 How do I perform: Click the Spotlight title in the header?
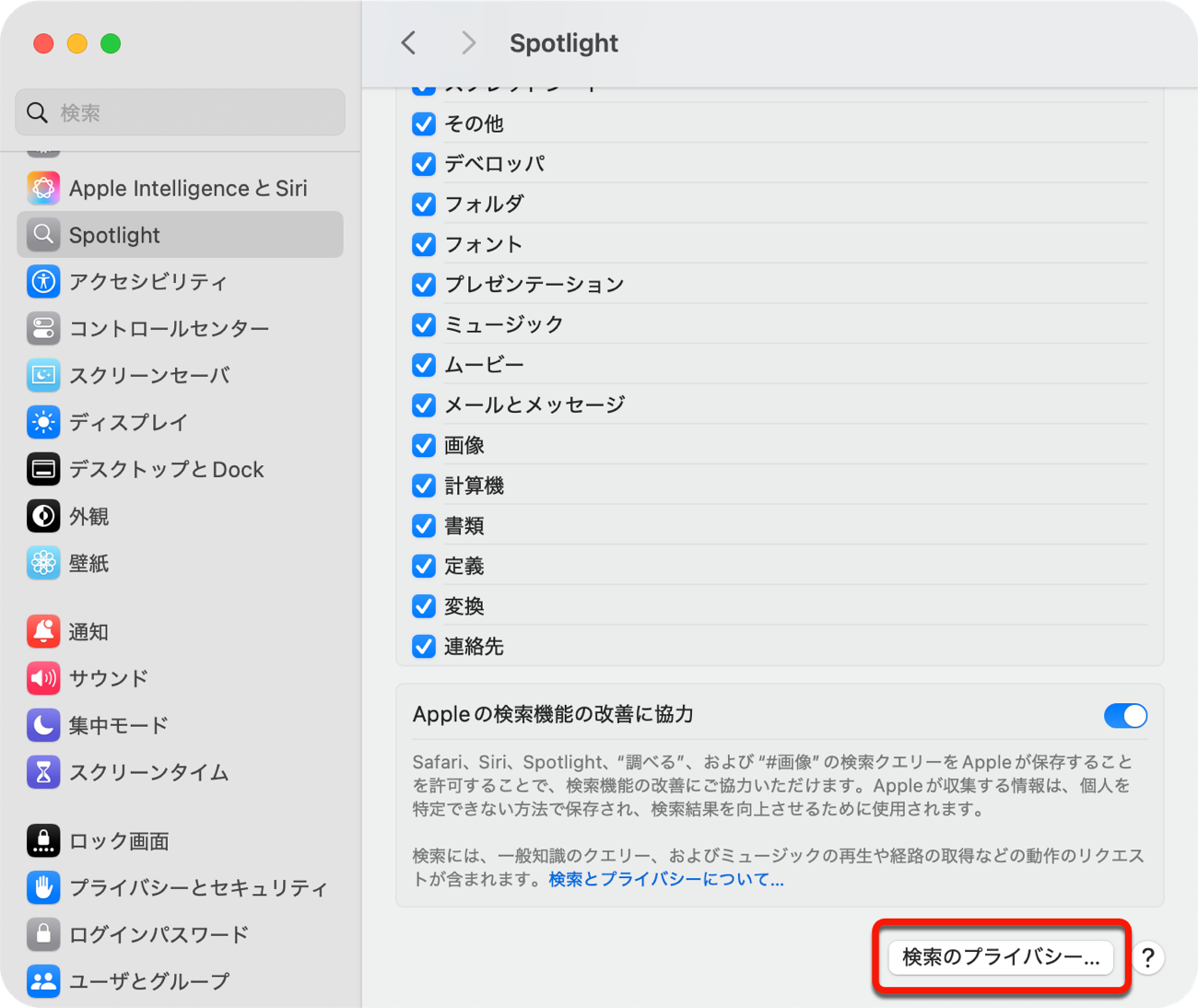564,43
